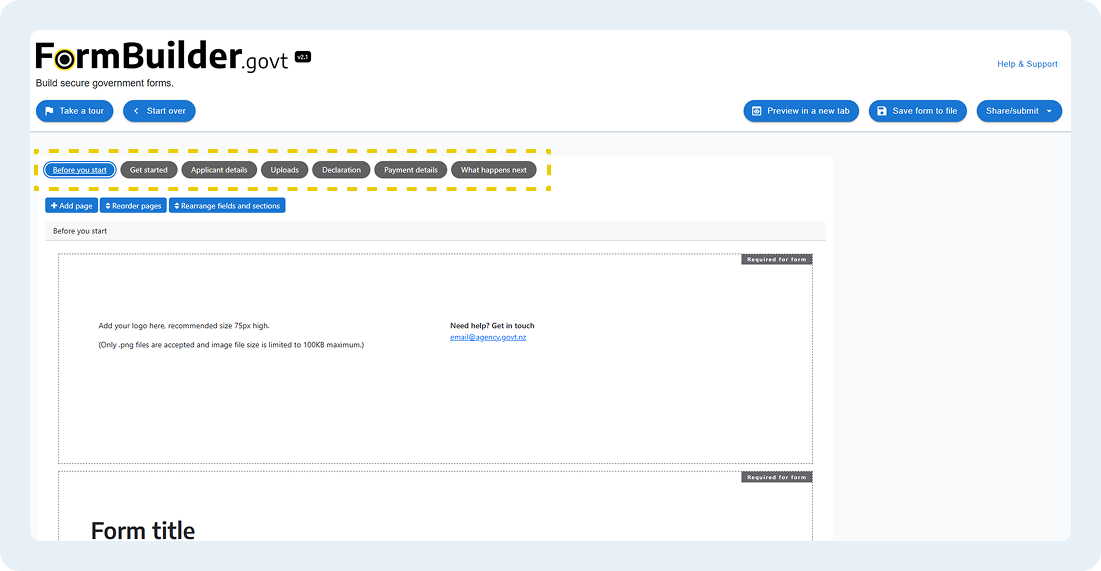Image resolution: width=1101 pixels, height=571 pixels.
Task: Click the preview icon on Preview in a new tab
Action: pos(756,111)
